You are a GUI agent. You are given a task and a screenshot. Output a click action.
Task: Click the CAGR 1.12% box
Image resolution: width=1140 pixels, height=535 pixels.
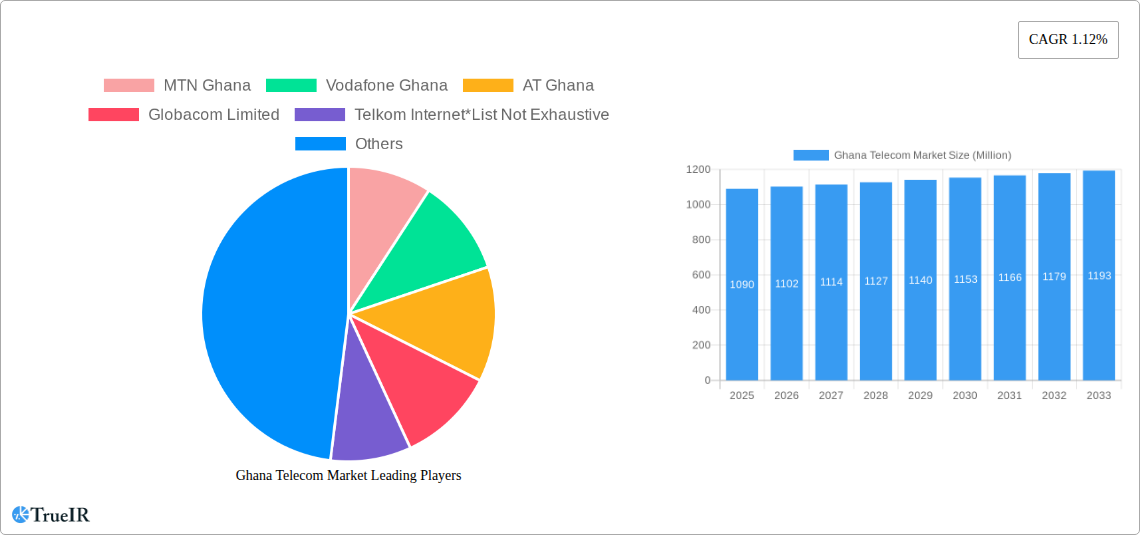pyautogui.click(x=1068, y=39)
